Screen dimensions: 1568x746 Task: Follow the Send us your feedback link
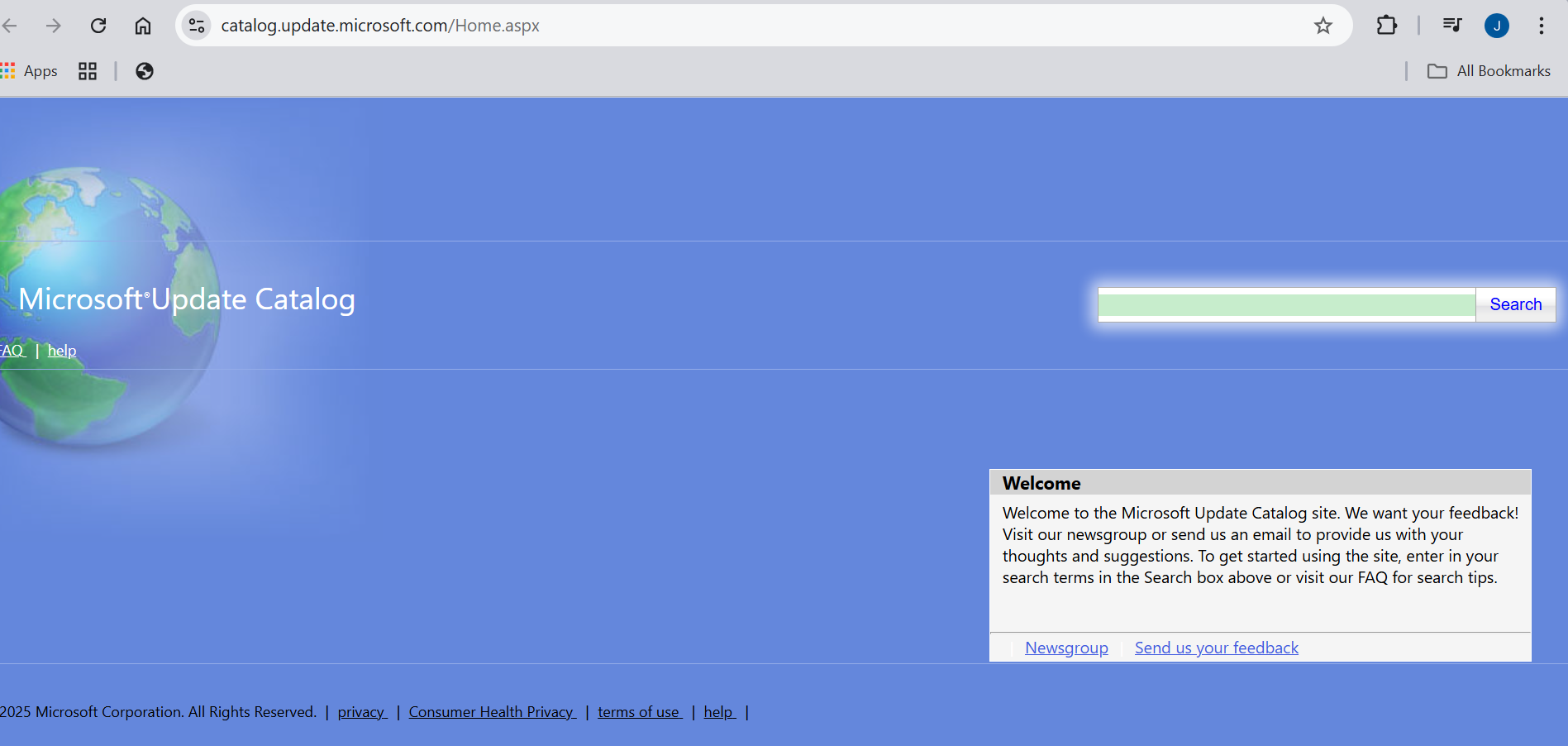[1216, 648]
